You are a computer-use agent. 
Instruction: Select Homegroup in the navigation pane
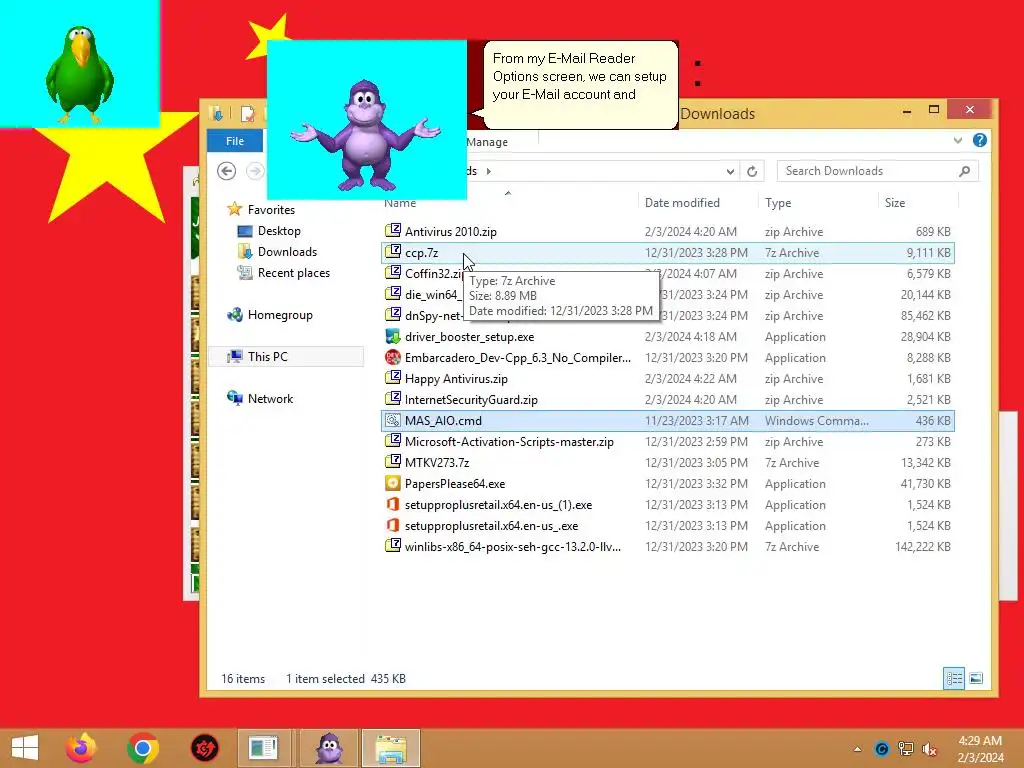coord(280,315)
